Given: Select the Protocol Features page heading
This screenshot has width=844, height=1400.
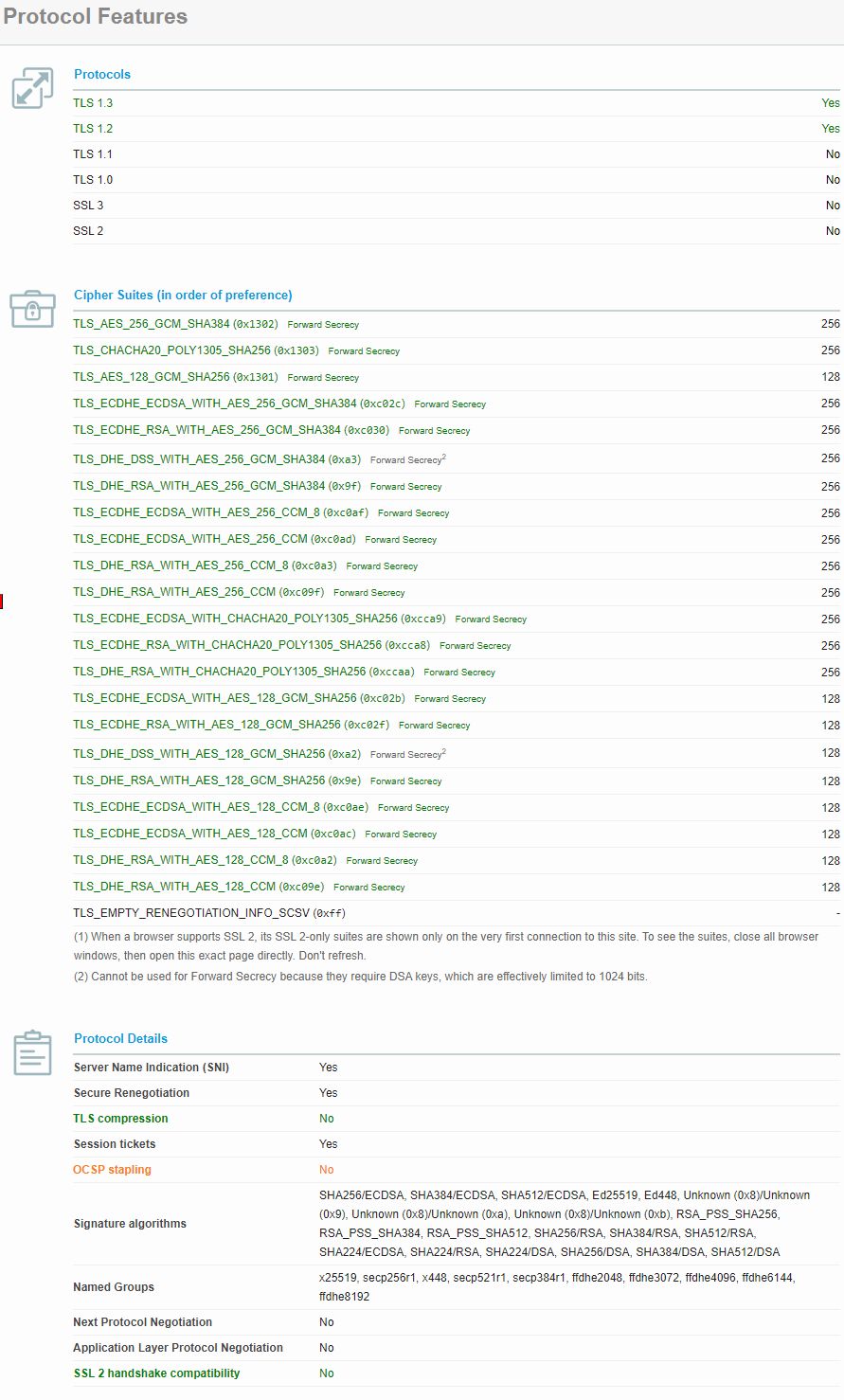Looking at the screenshot, I should tap(96, 17).
